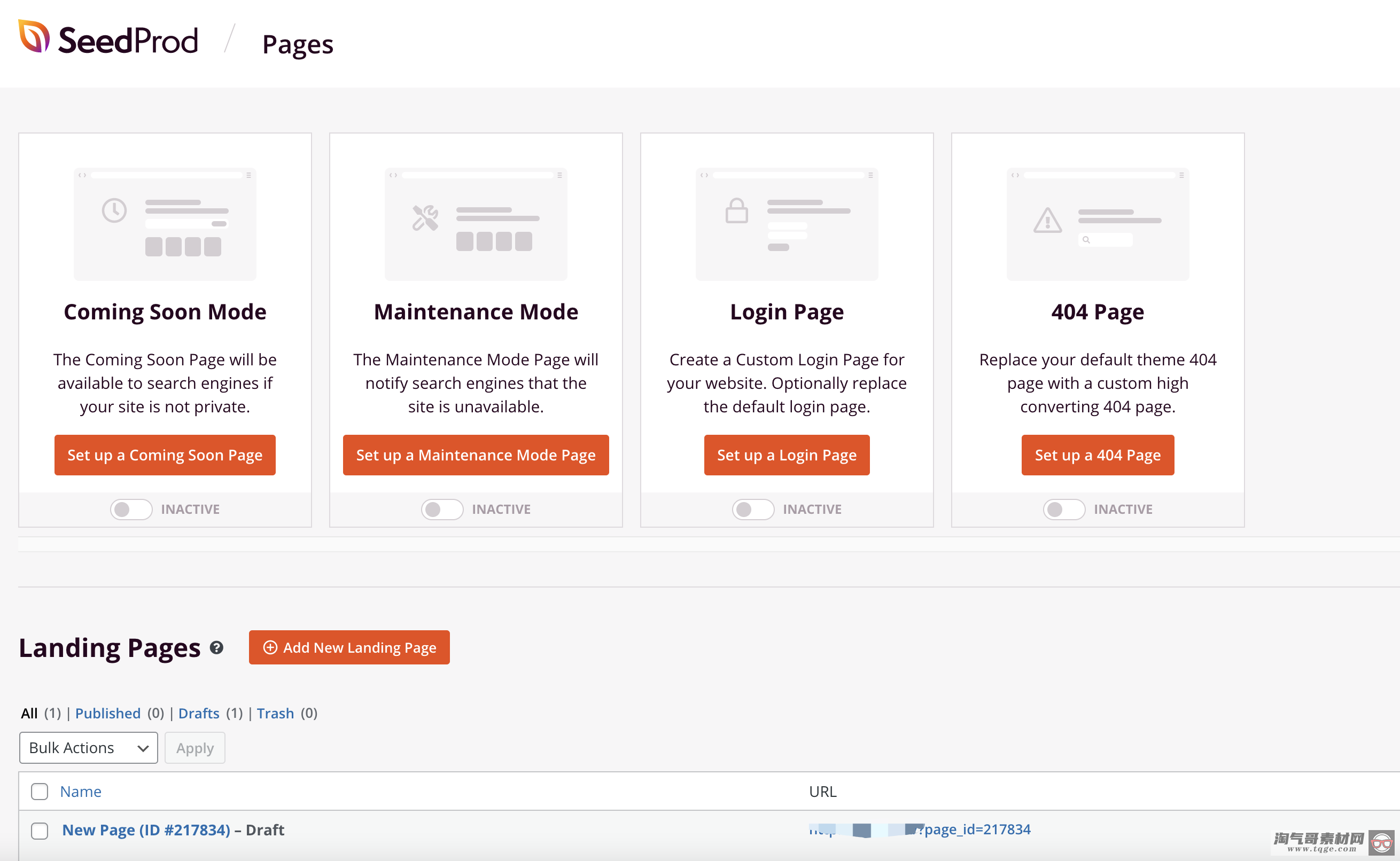Toggle Coming Soon Mode to active
The image size is (1400, 861).
tap(131, 509)
